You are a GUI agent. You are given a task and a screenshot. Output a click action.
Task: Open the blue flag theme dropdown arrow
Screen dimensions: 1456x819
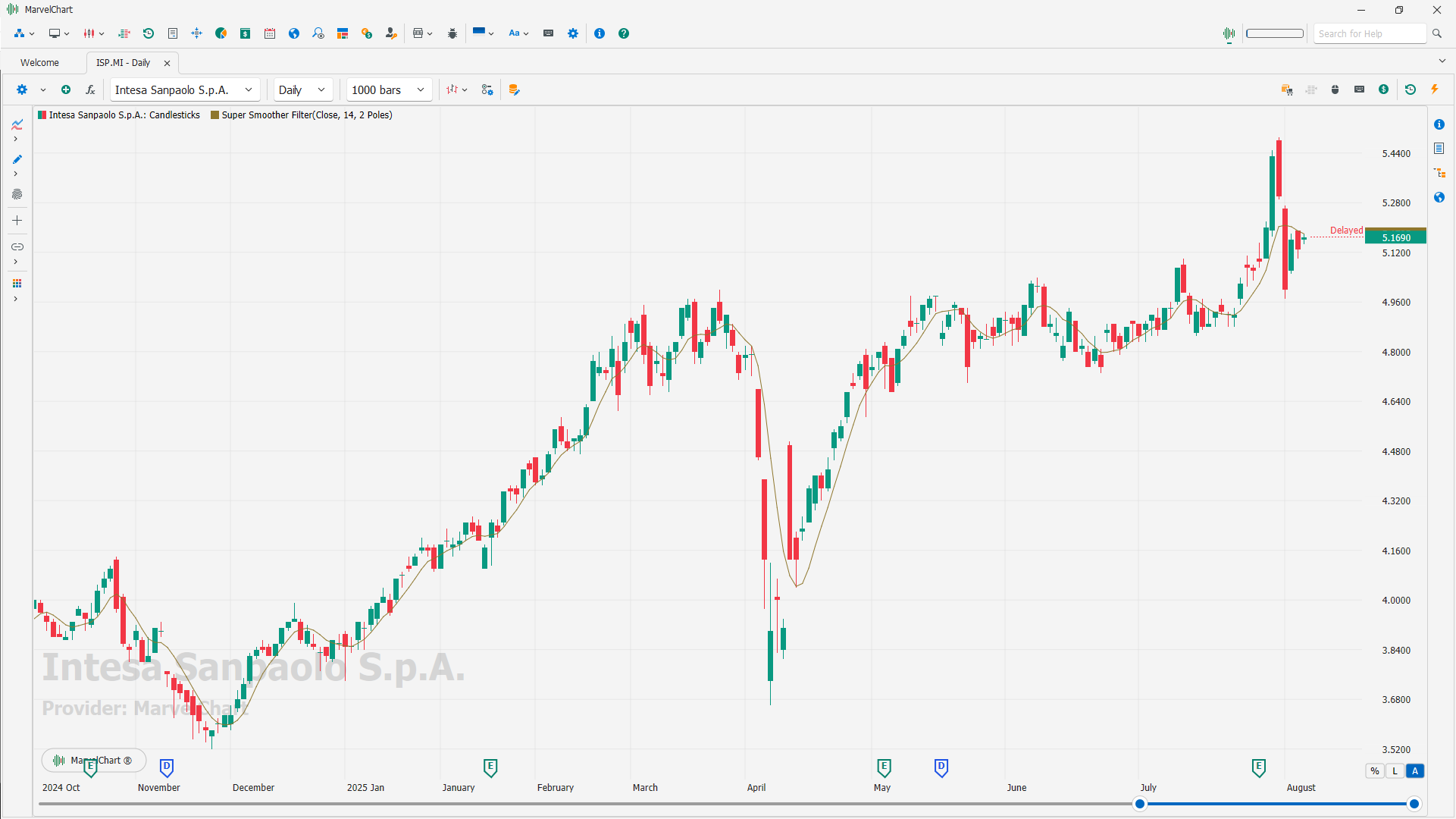[491, 33]
